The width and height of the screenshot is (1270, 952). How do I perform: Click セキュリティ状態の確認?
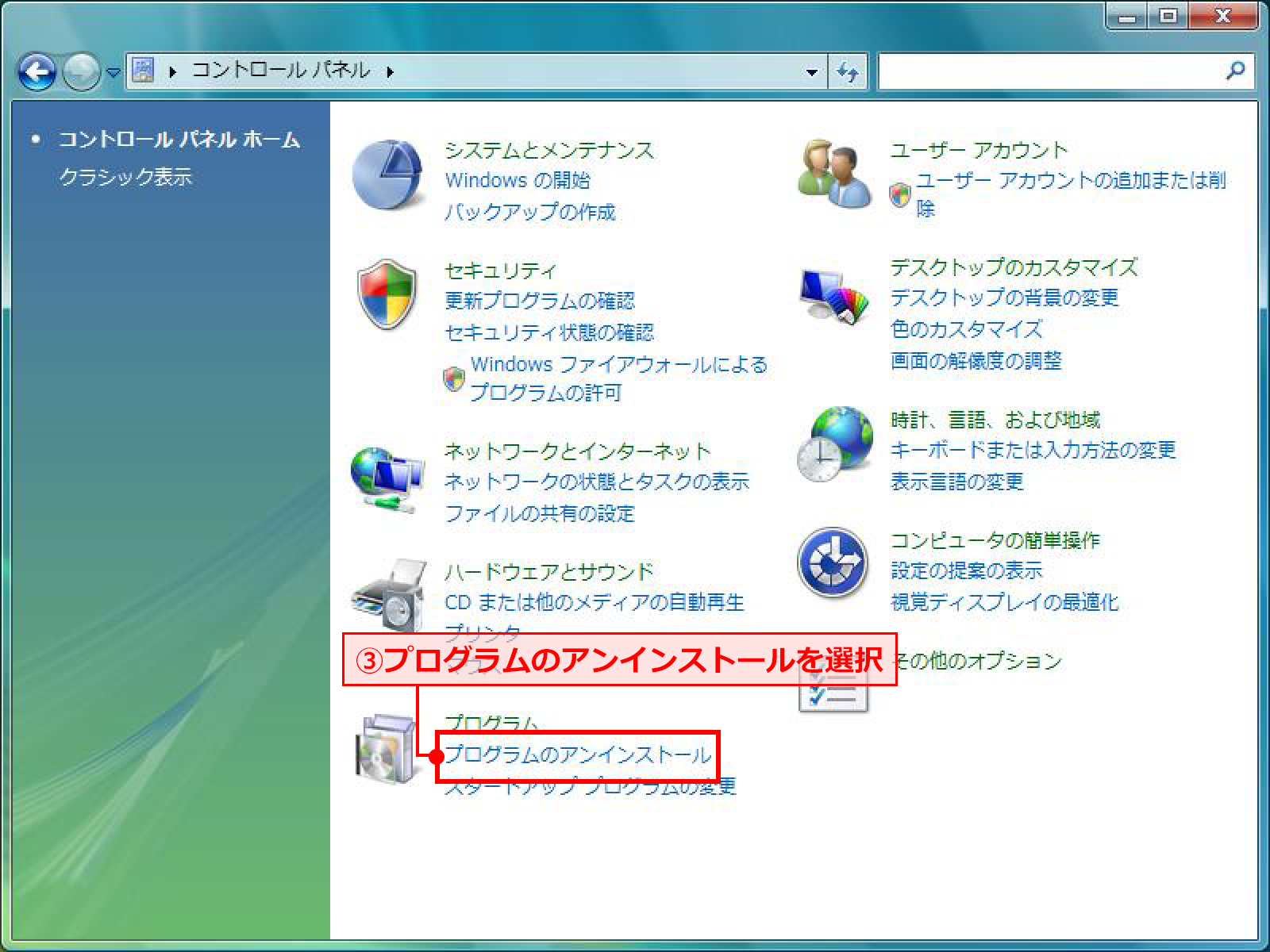pyautogui.click(x=548, y=332)
